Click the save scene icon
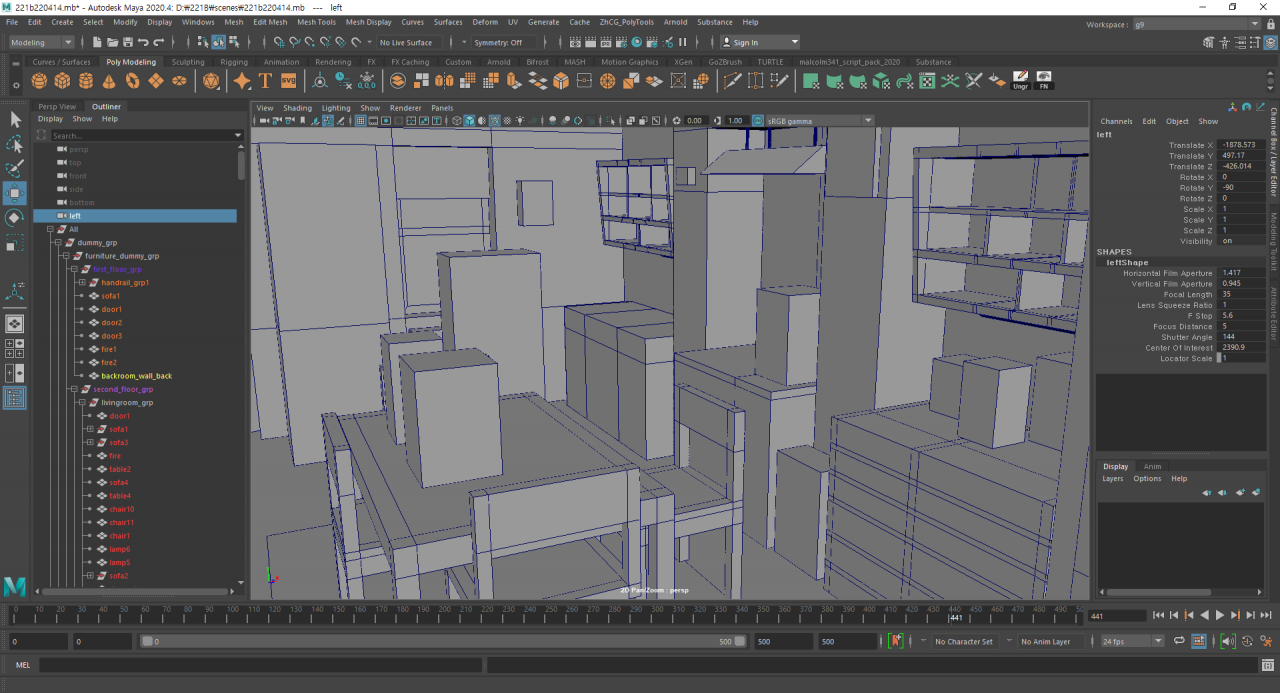 point(128,42)
